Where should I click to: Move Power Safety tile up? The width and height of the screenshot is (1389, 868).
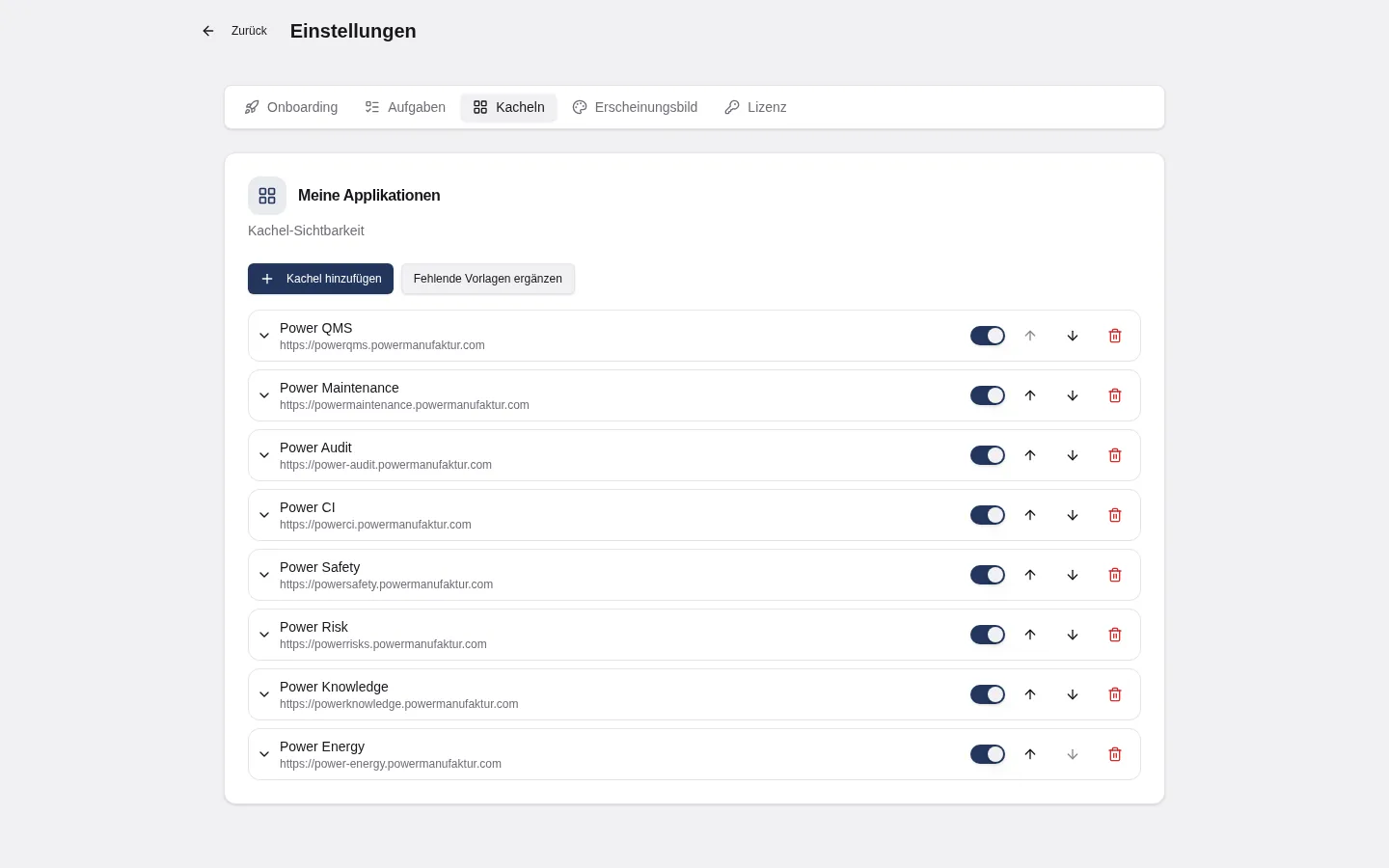(1030, 575)
